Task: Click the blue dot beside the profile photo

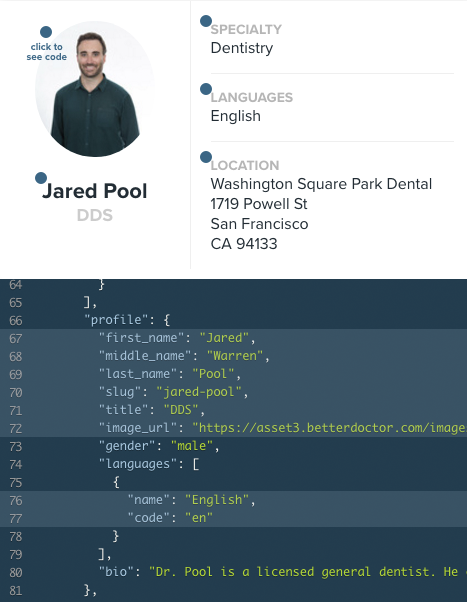Action: click(46, 32)
